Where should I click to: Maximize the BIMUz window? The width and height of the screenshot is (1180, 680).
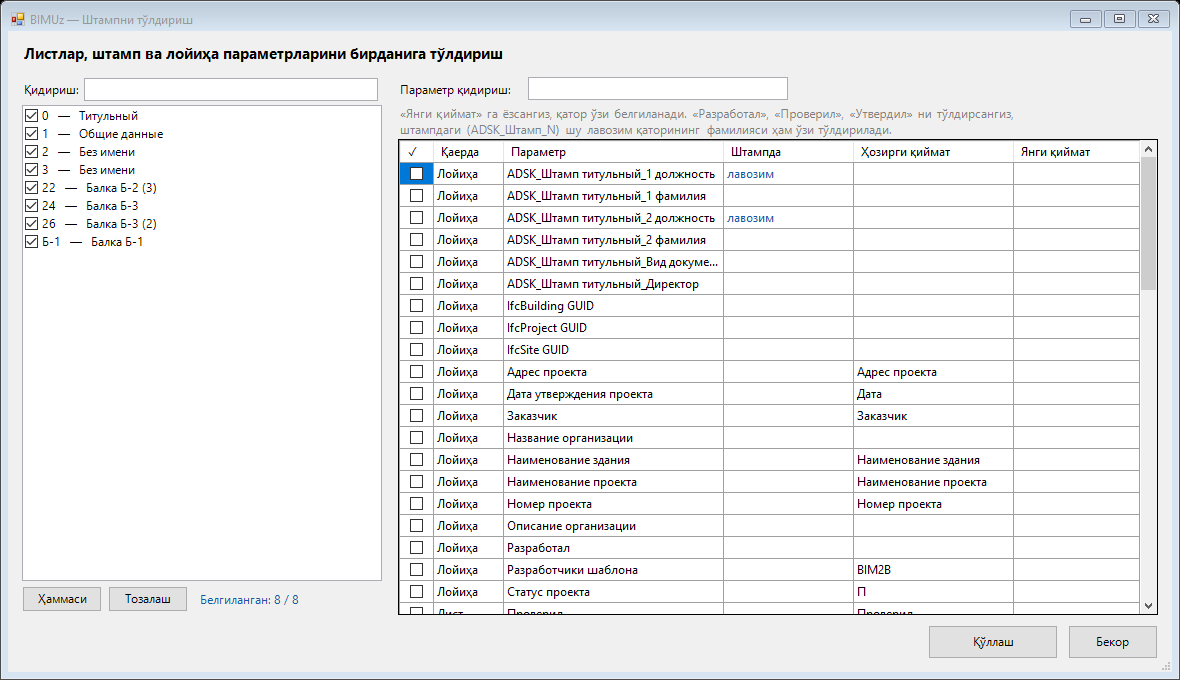(x=1119, y=19)
